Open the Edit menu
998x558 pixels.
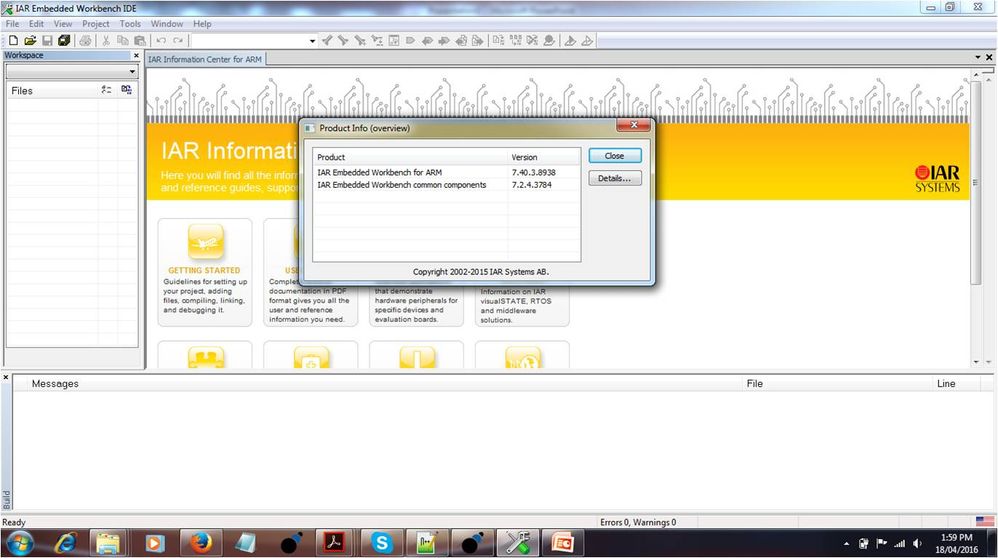[36, 24]
